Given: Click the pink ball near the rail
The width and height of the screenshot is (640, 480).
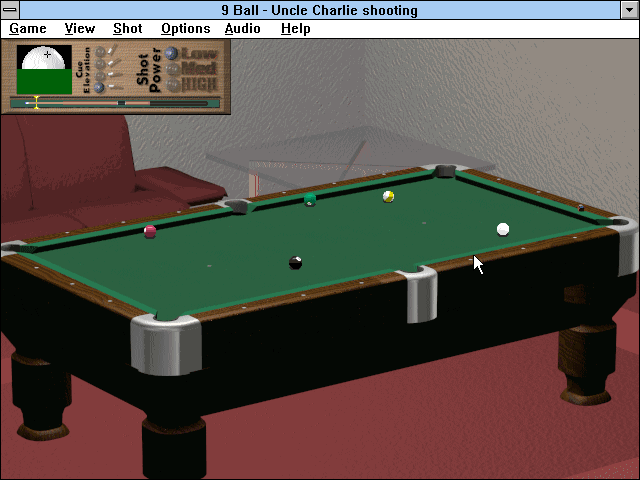Looking at the screenshot, I should [150, 231].
